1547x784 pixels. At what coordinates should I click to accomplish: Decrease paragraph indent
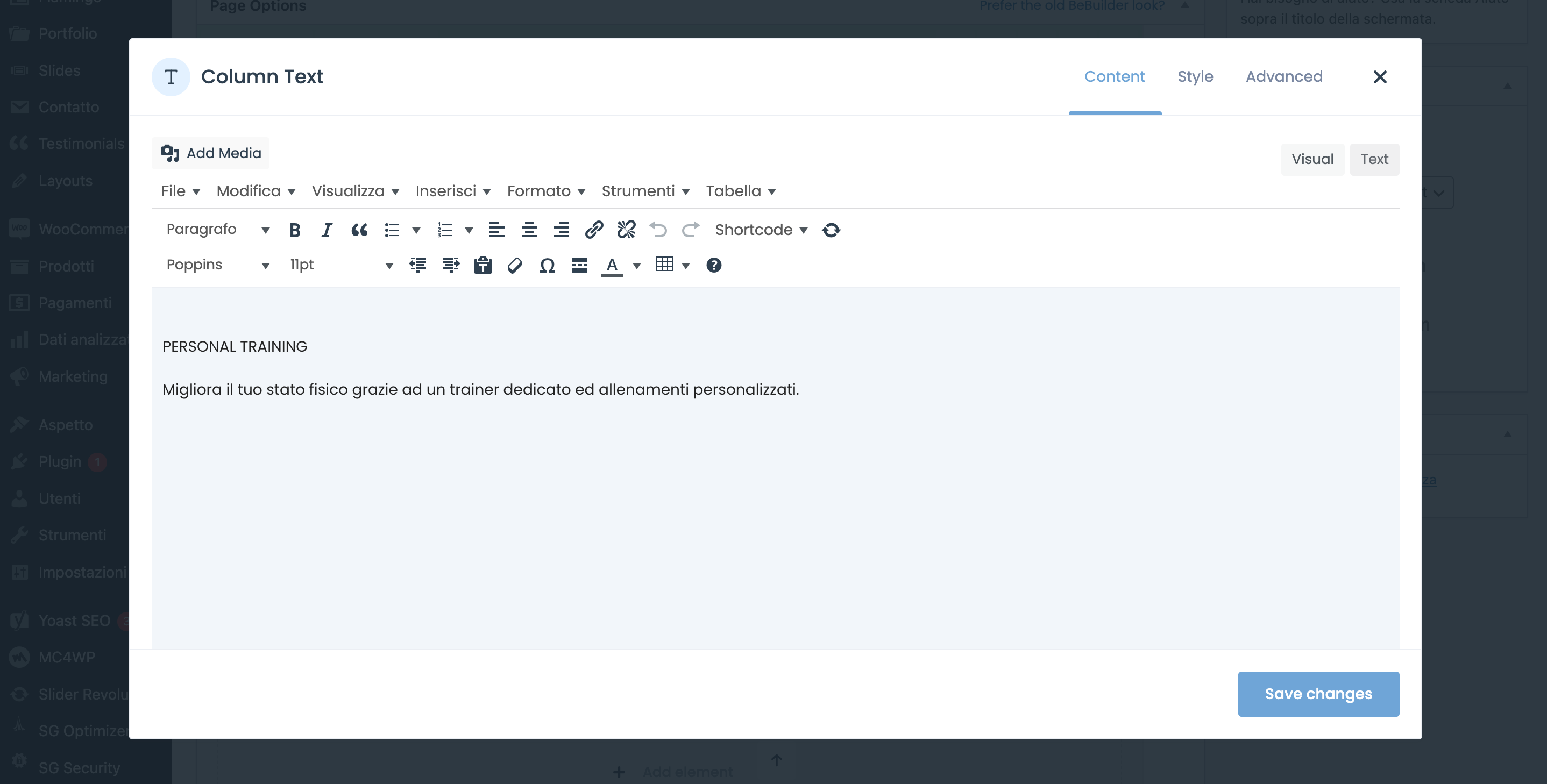(418, 265)
